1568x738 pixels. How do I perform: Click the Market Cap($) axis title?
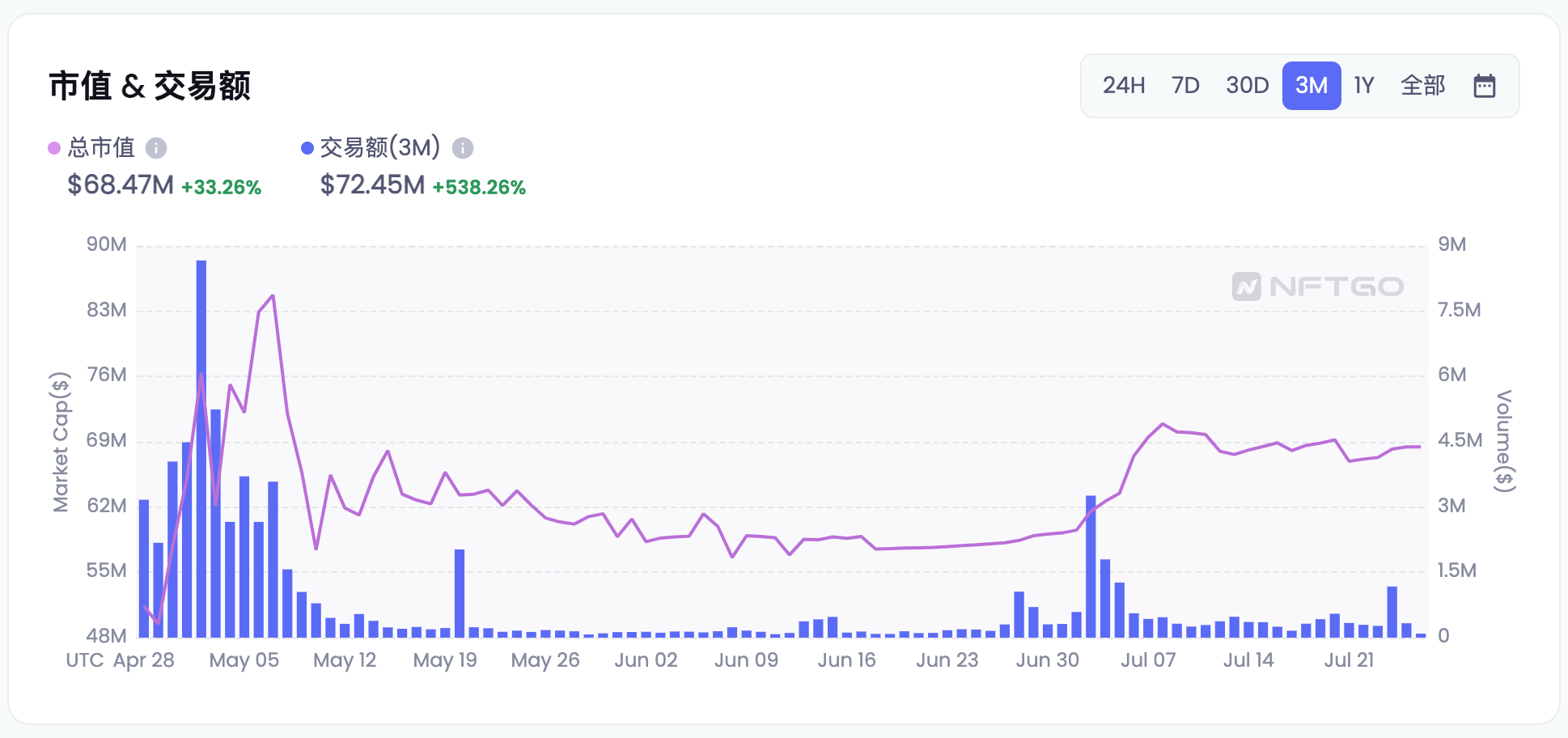pyautogui.click(x=61, y=442)
